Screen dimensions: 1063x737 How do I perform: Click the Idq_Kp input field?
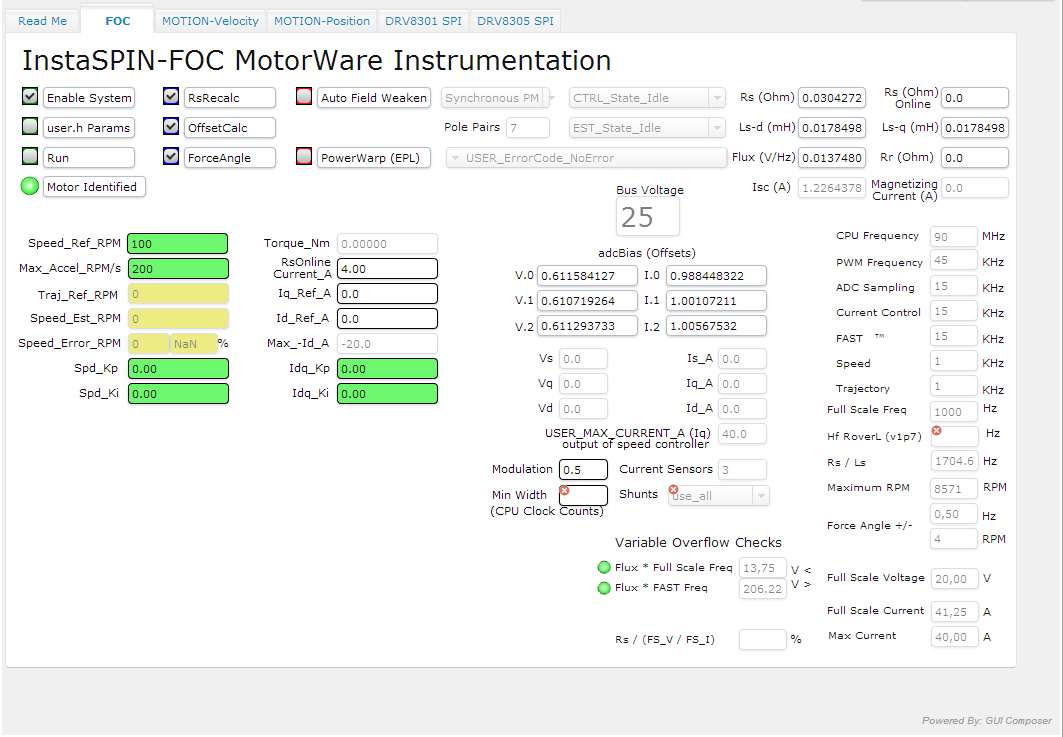pyautogui.click(x=386, y=369)
